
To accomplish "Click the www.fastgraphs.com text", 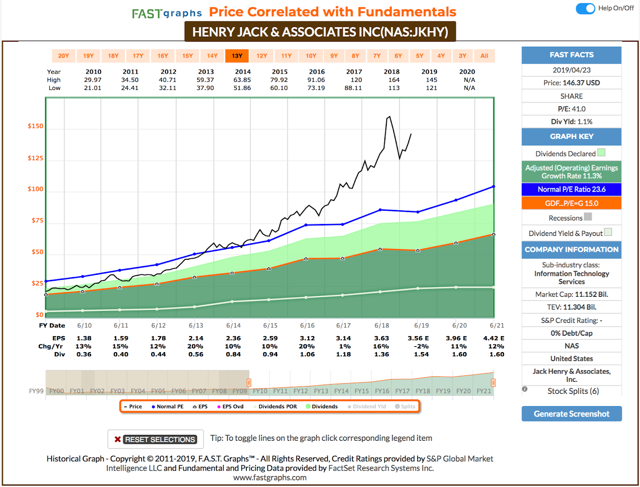I will pos(270,478).
